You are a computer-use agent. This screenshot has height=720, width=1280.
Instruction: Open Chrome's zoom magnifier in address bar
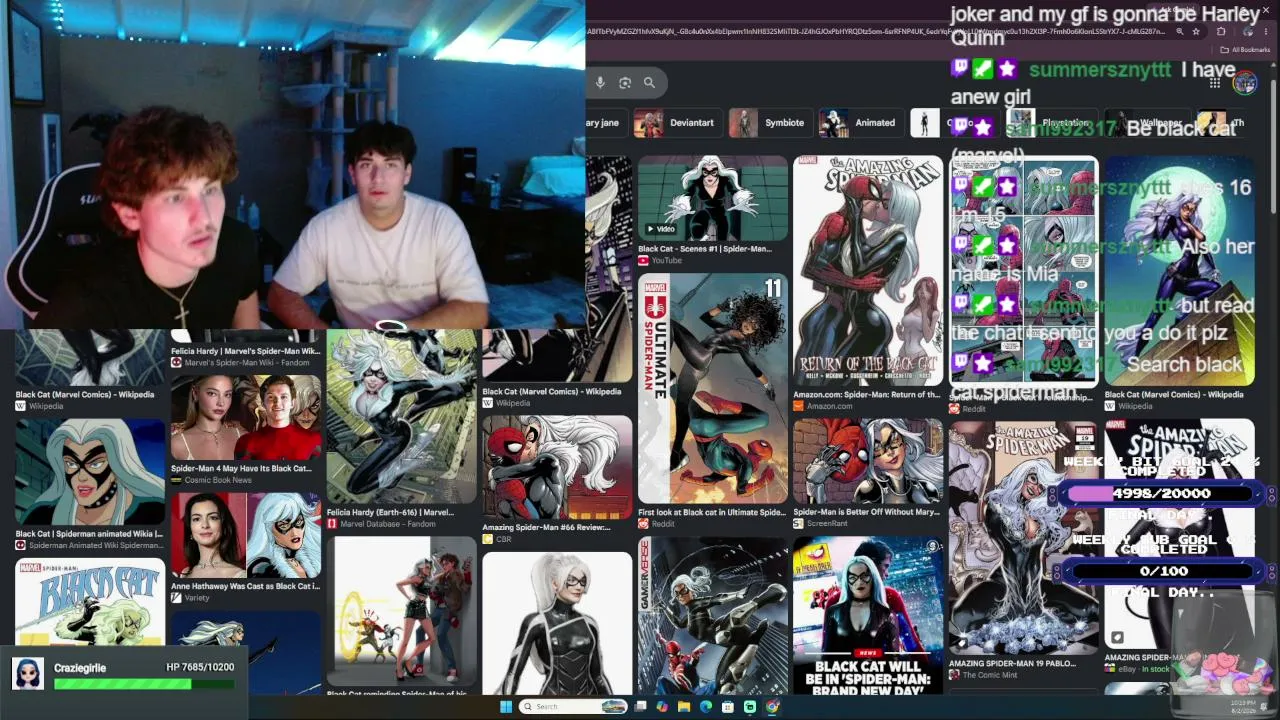tap(1180, 32)
